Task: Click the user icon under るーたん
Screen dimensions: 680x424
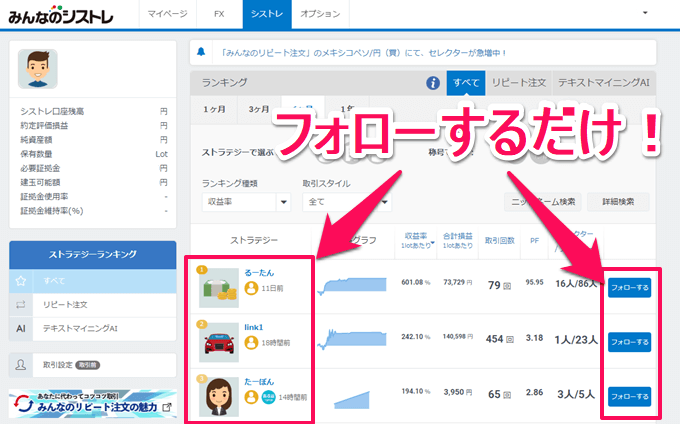Action: (x=251, y=288)
